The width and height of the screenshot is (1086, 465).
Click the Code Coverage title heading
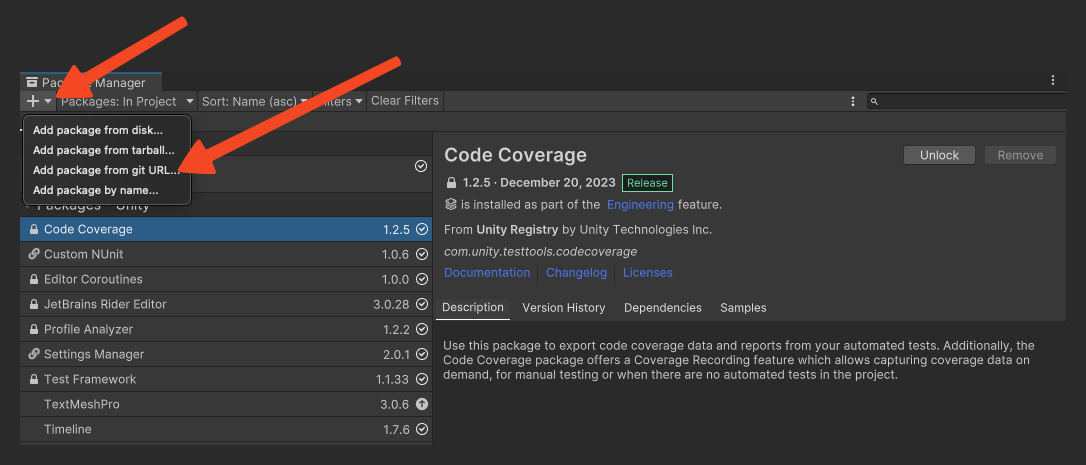pos(515,155)
